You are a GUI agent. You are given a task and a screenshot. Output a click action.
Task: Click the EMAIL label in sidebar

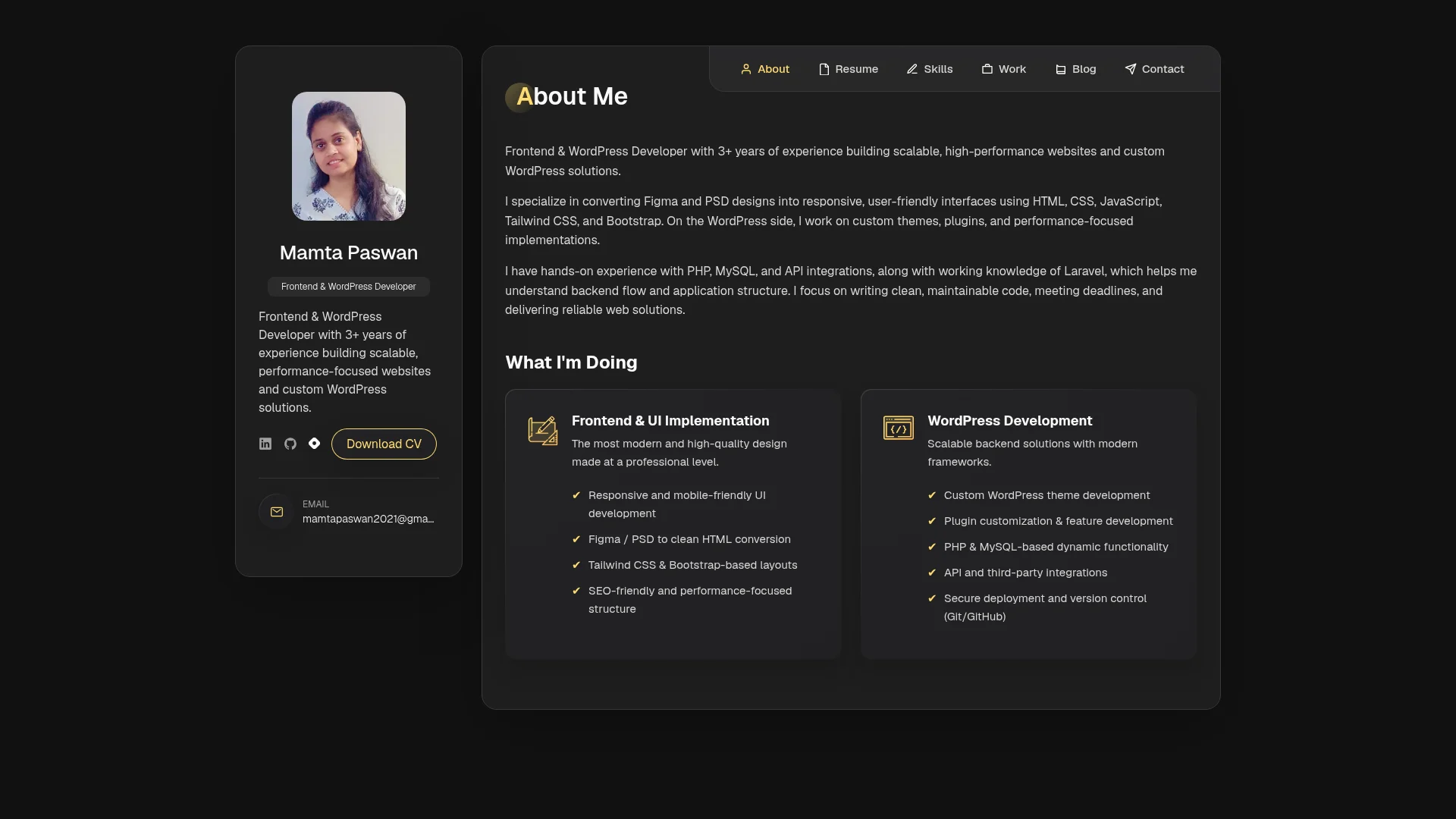[x=315, y=504]
